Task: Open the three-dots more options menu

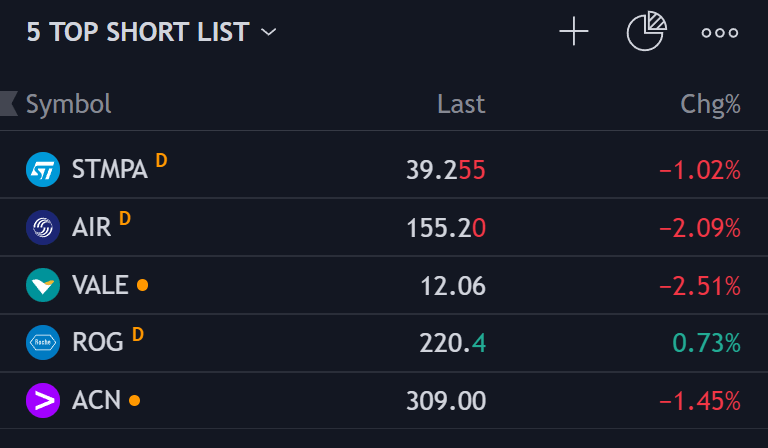Action: [x=720, y=32]
